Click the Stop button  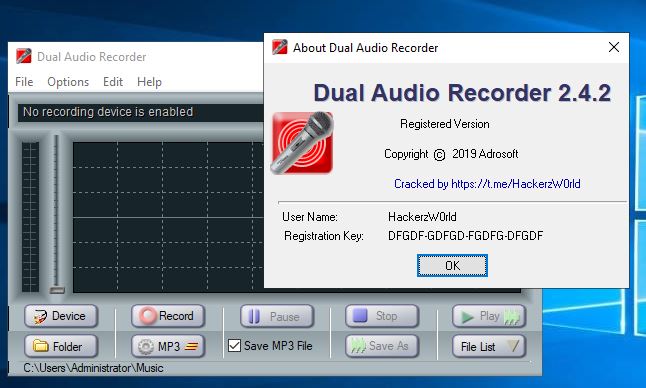click(382, 316)
